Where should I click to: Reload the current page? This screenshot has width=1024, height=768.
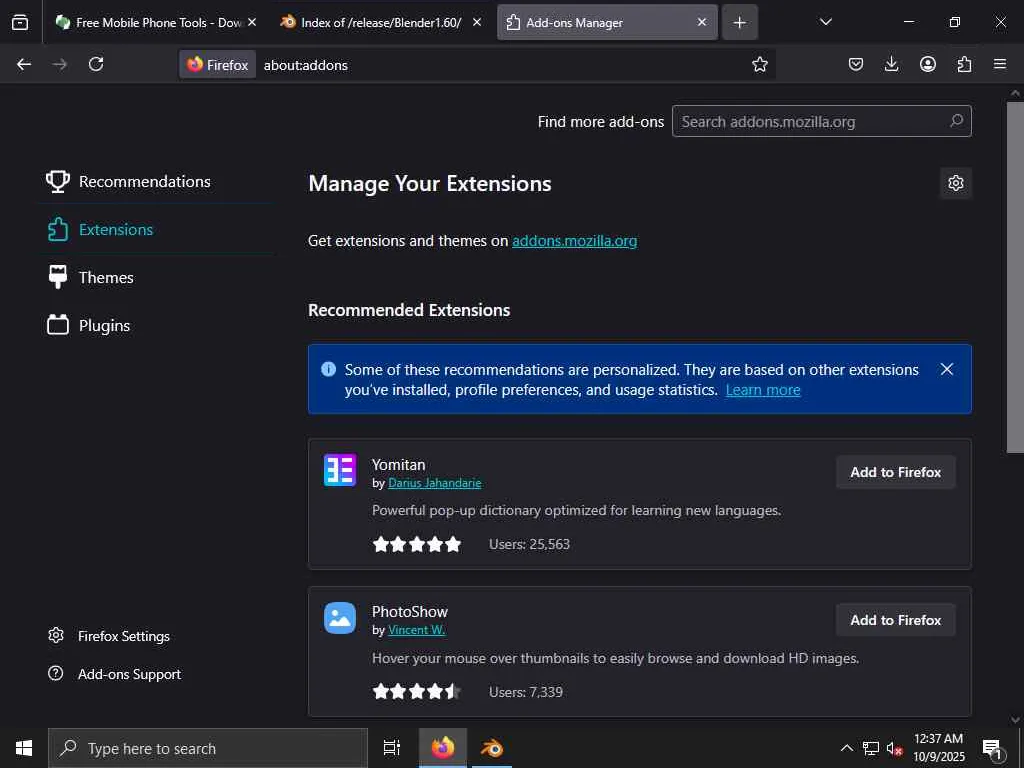point(96,64)
